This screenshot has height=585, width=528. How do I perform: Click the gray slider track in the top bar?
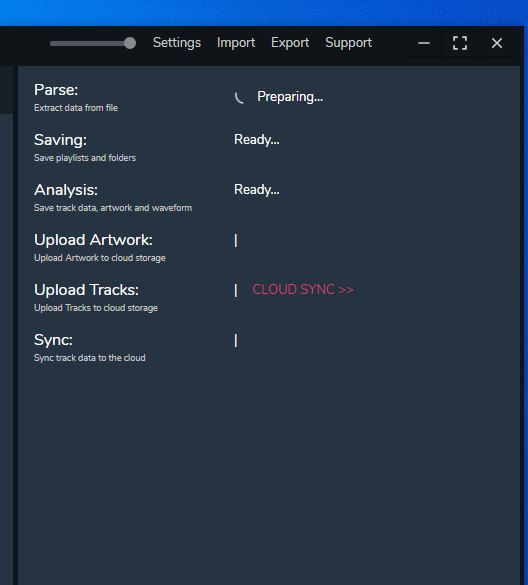point(90,43)
